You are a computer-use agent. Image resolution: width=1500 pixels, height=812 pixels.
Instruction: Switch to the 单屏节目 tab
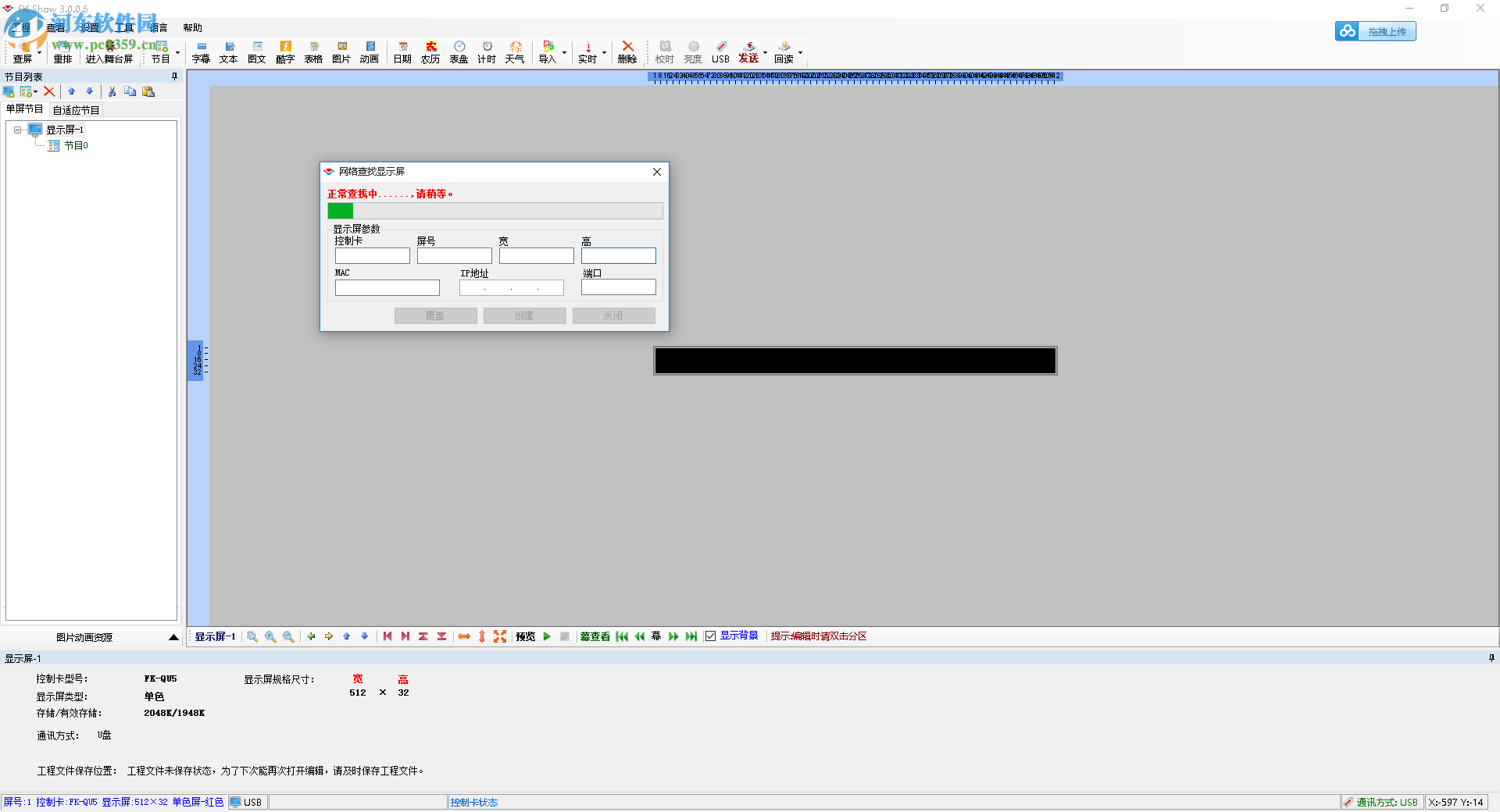25,109
